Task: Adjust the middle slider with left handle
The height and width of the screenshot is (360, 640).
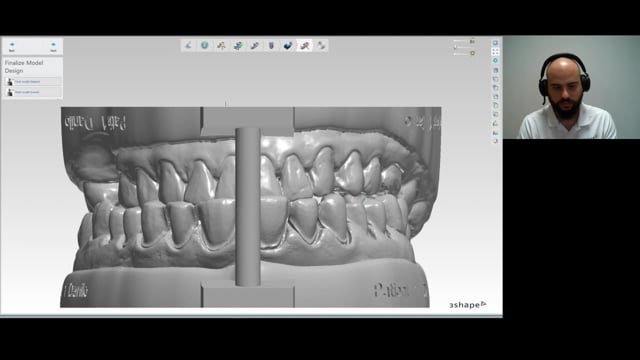Action: (x=464, y=47)
